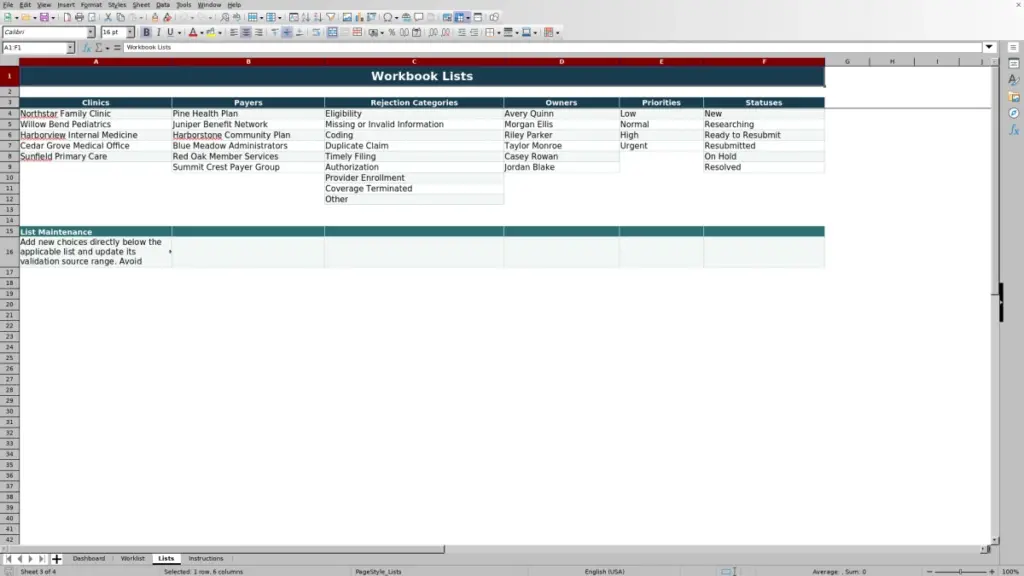Click the Add Decimal Place icon
Viewport: 1024px width, 576px height.
click(433, 33)
